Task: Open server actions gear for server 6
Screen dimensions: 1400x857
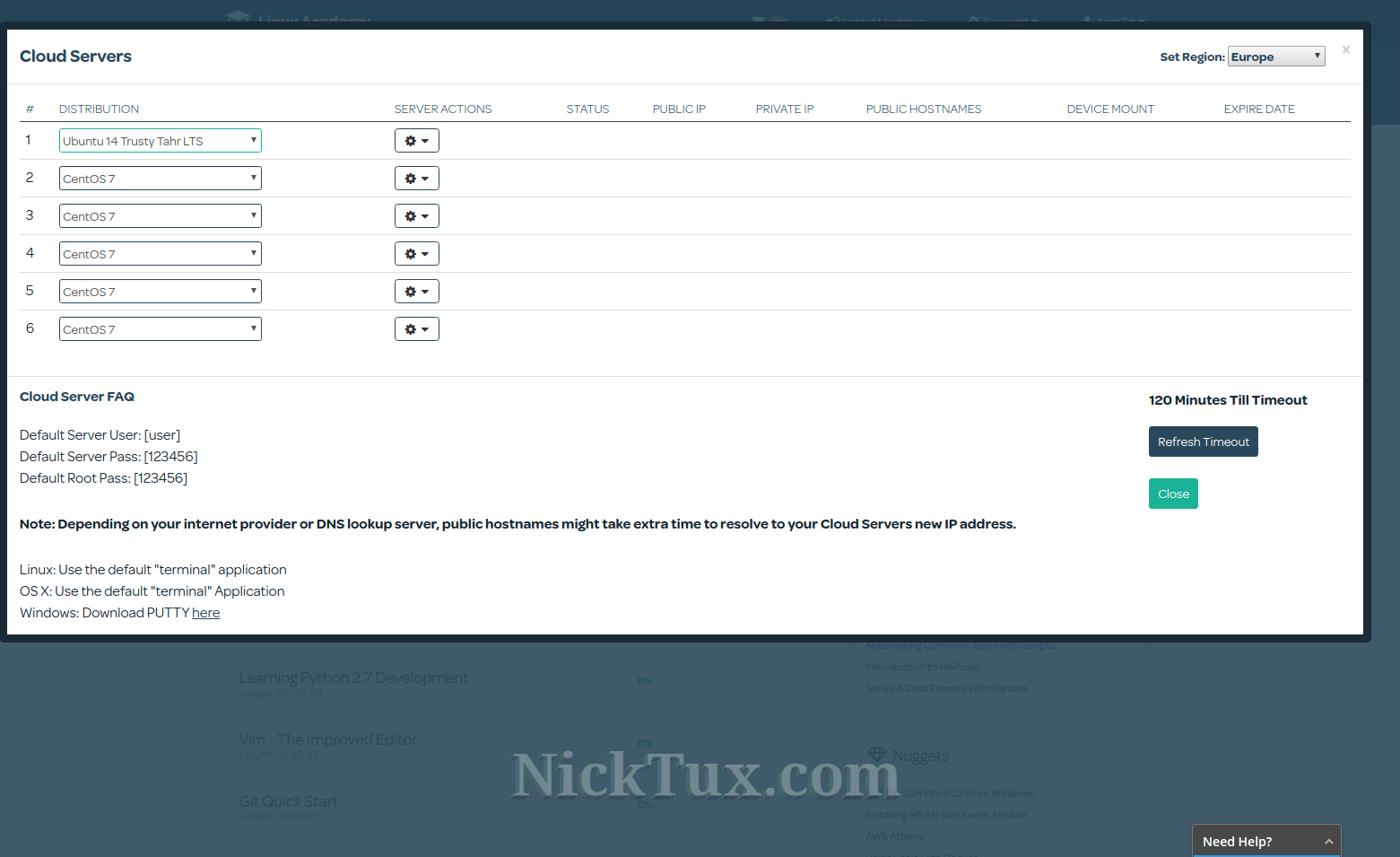Action: (416, 329)
